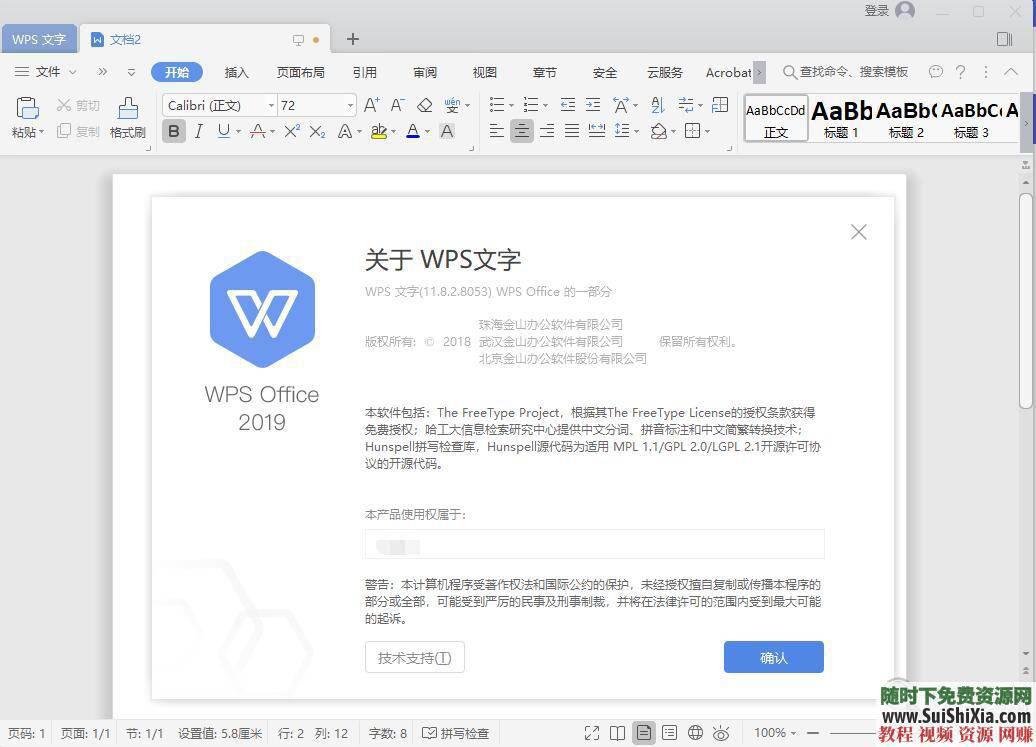
Task: Click the 确认 button in the dialog
Action: [x=773, y=657]
